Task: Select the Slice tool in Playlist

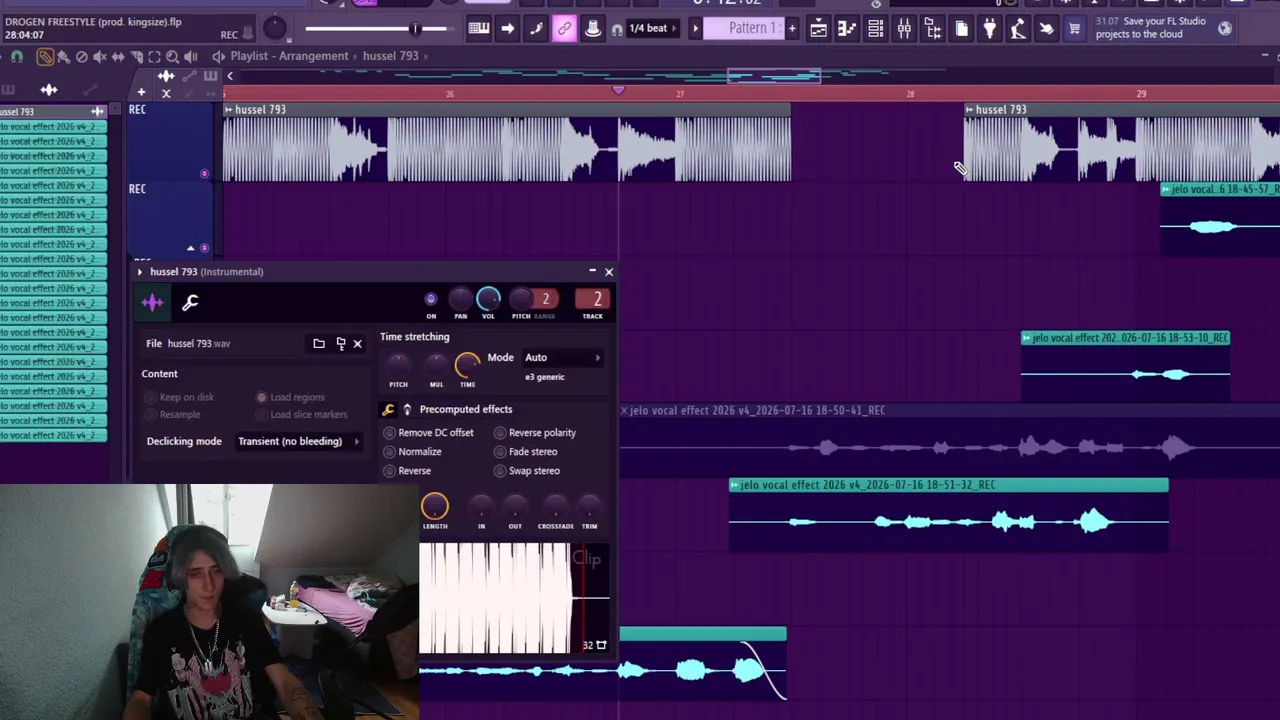Action: (x=136, y=57)
